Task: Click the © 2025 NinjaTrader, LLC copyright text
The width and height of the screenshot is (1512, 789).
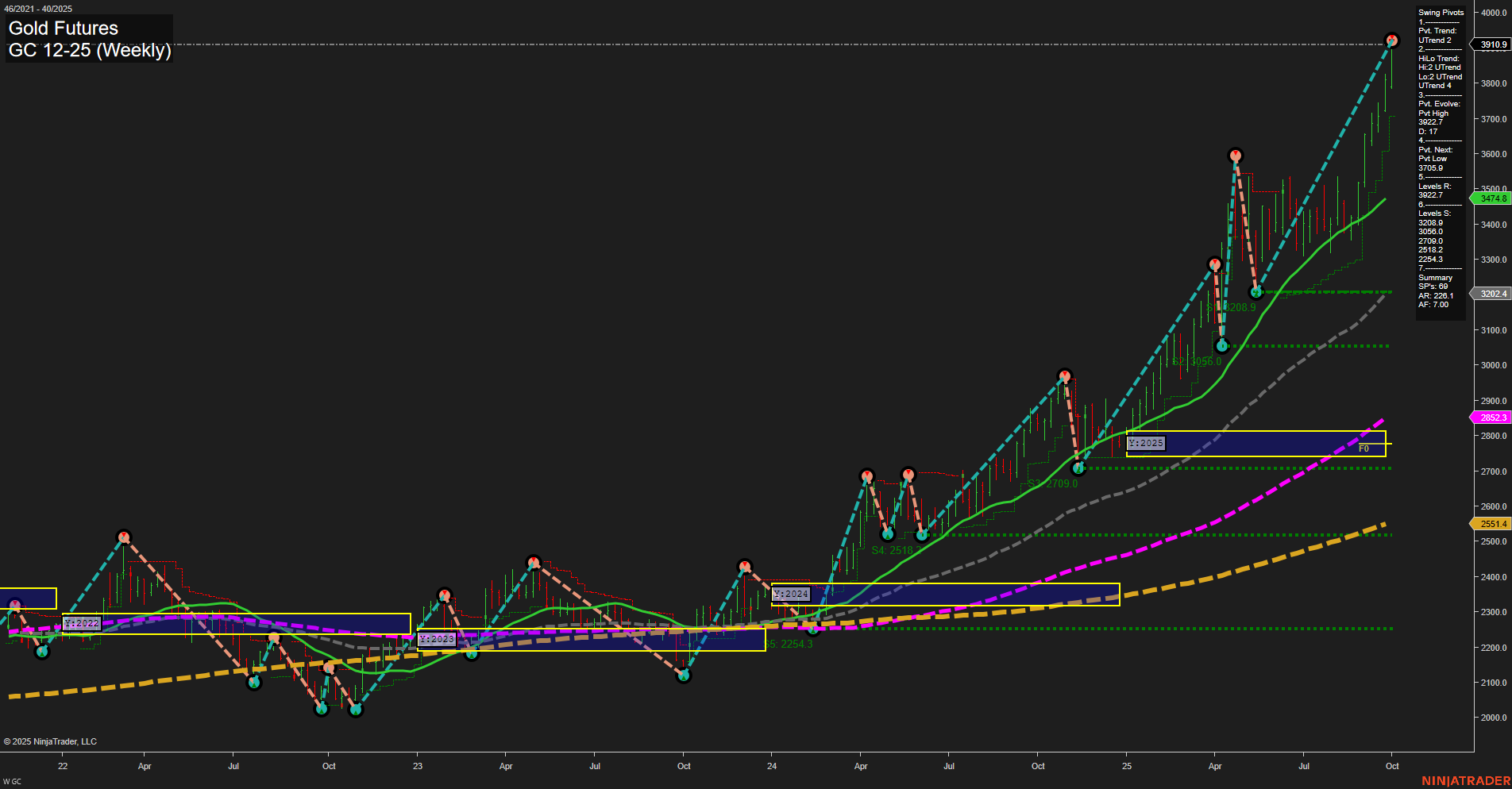Action: point(51,741)
